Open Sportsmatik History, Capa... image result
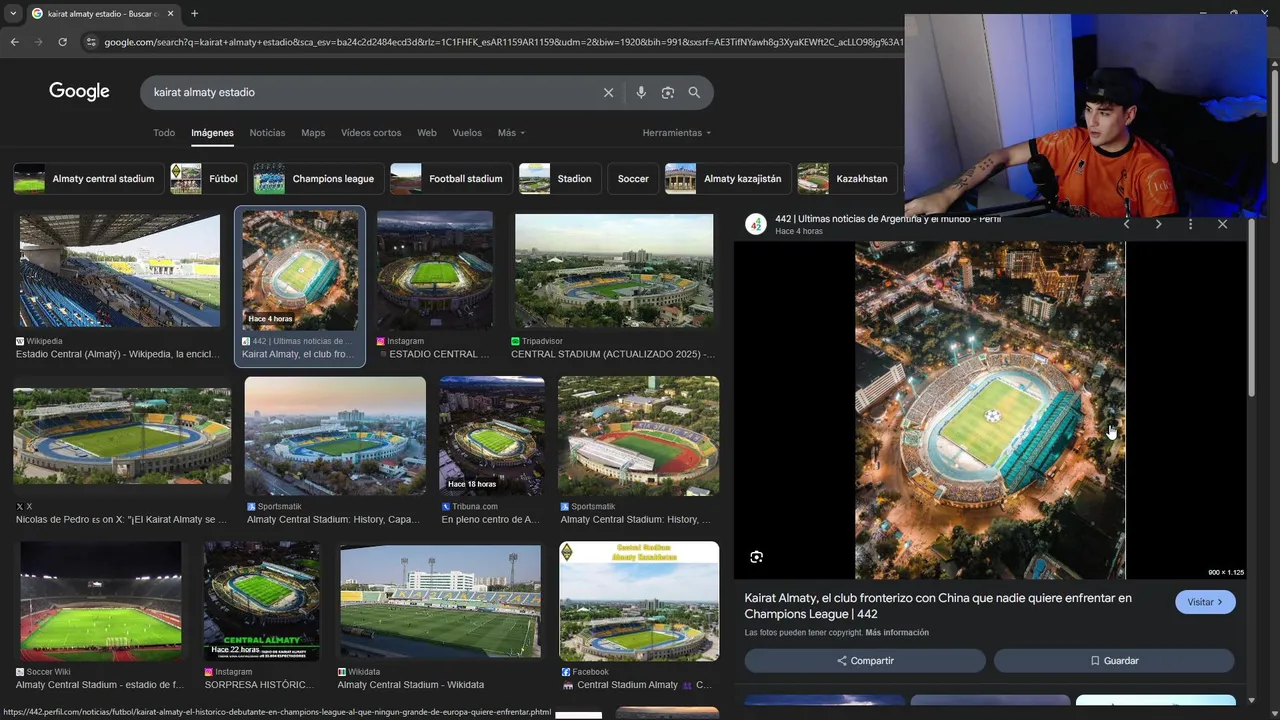Screen dimensions: 1280x720 (335, 436)
